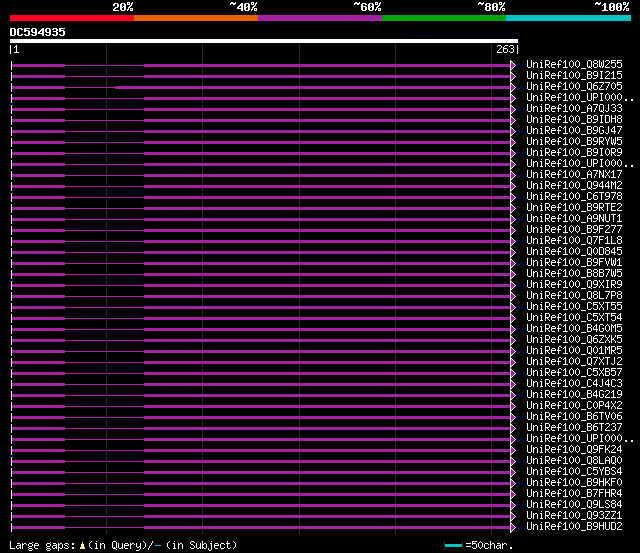Choose the UniRef100_B4G0M5 entry
Image resolution: width=640 pixels, height=553 pixels.
click(574, 329)
